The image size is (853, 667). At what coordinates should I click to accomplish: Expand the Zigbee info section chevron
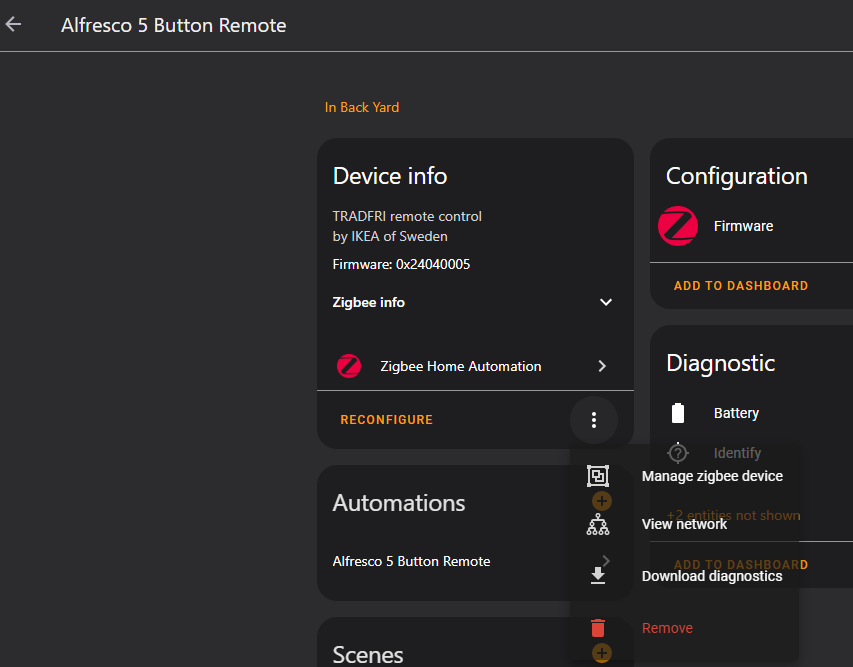pyautogui.click(x=605, y=302)
